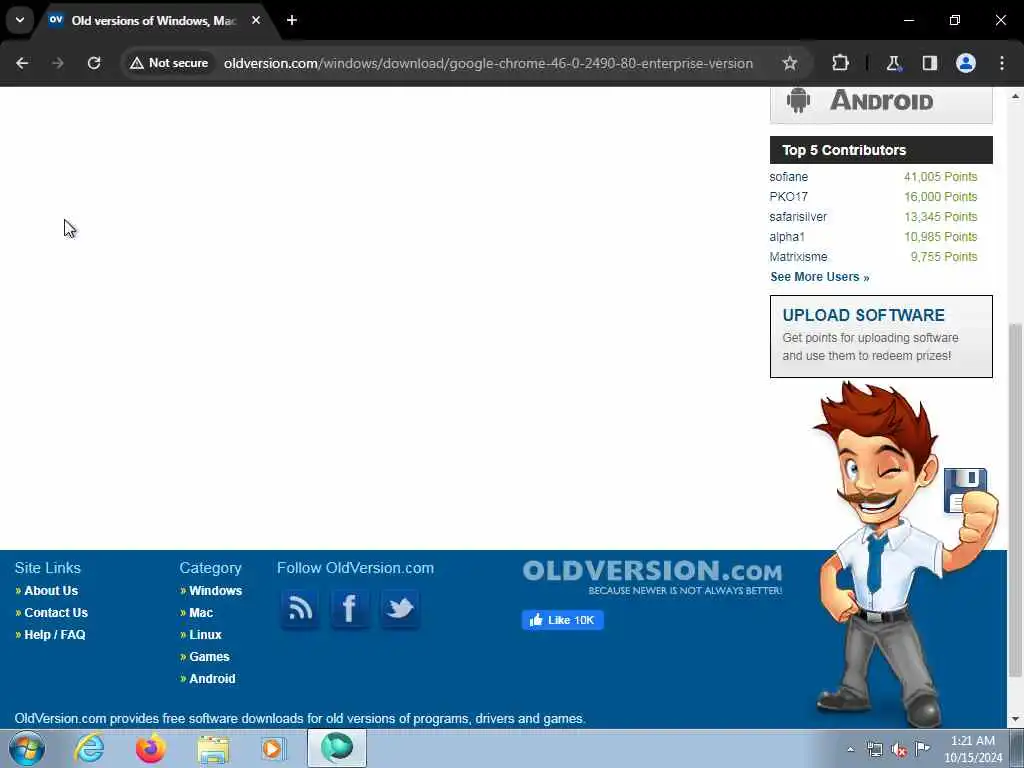Show hidden system tray icons
Screen dimensions: 1024x768
pyautogui.click(x=850, y=749)
